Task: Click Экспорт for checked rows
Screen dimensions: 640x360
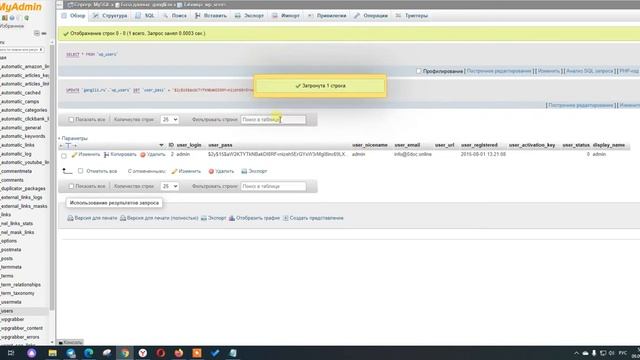Action: [x=254, y=171]
